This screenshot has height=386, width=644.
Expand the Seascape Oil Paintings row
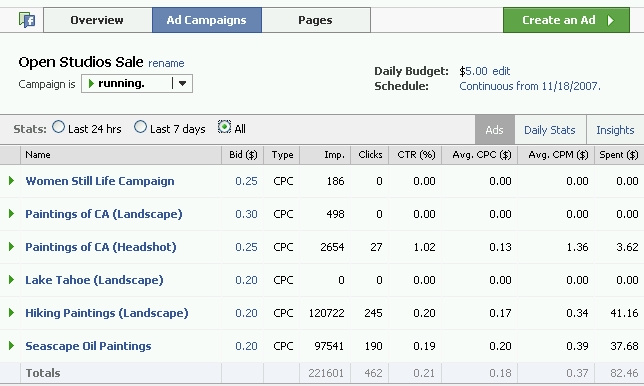click(x=12, y=345)
